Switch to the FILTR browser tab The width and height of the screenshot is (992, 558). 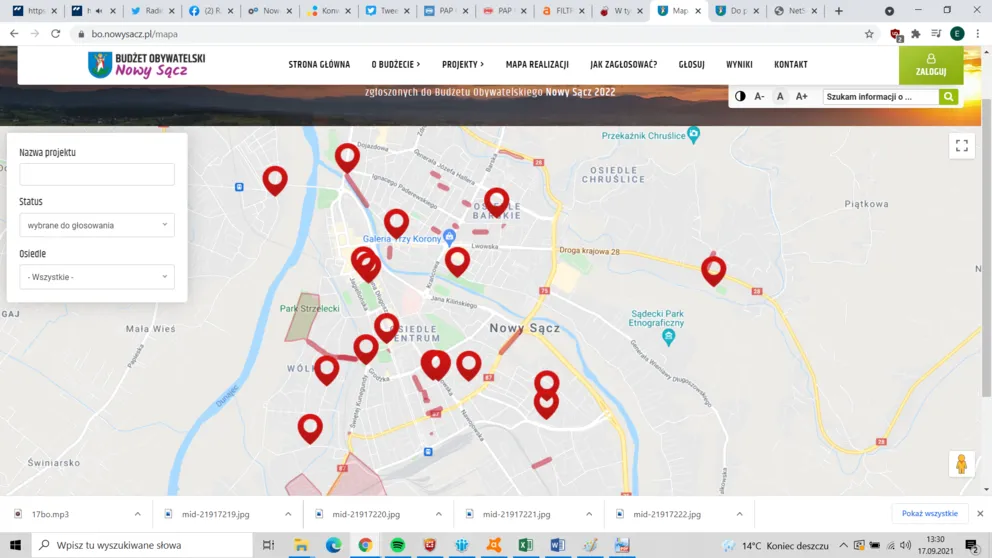coord(562,11)
